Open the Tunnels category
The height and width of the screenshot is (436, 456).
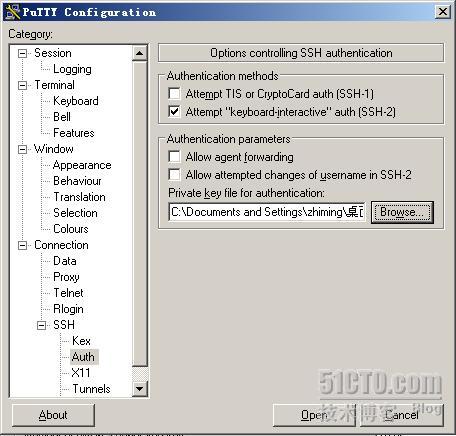(91, 389)
